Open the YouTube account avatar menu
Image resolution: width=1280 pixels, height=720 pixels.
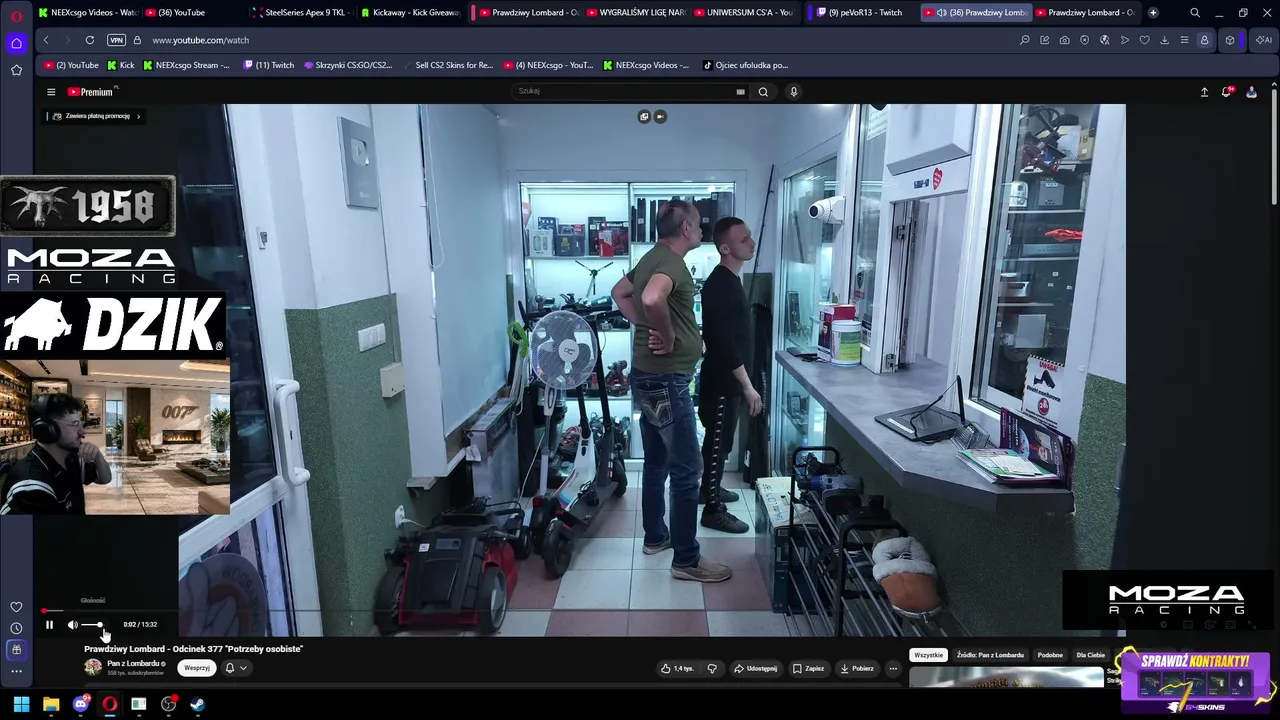click(x=1251, y=92)
